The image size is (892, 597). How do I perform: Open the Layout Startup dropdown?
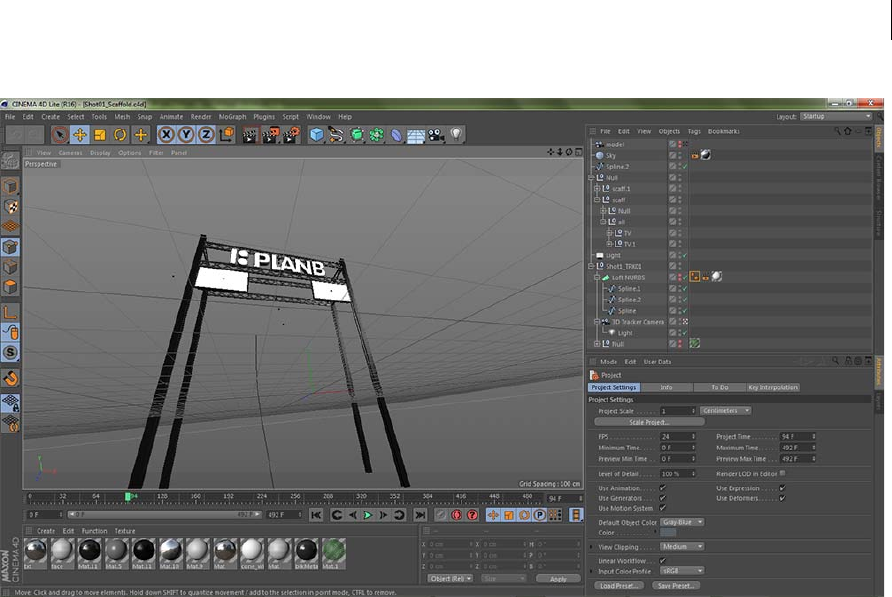836,116
